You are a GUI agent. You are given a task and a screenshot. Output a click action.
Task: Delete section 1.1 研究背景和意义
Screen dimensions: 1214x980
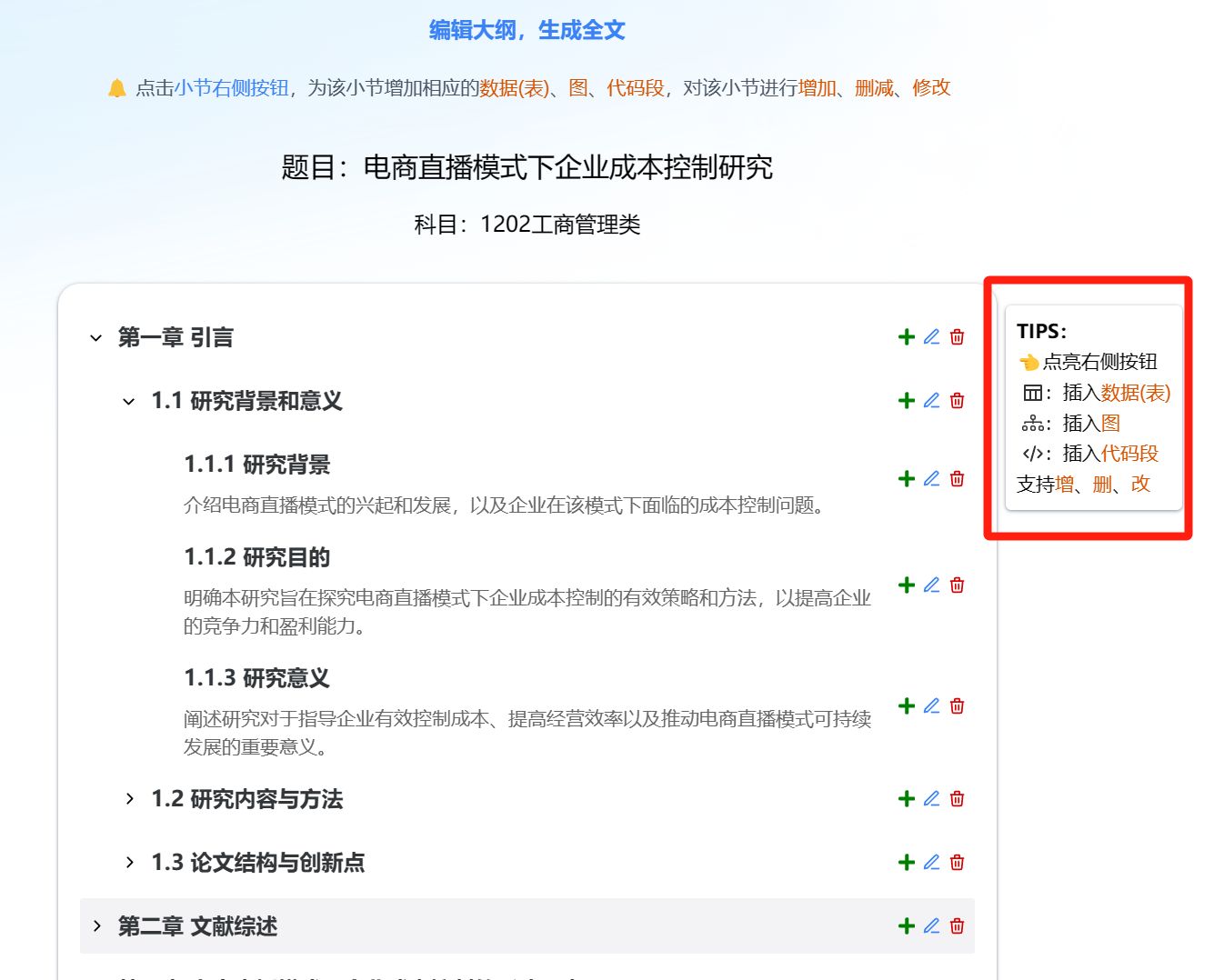pos(957,401)
